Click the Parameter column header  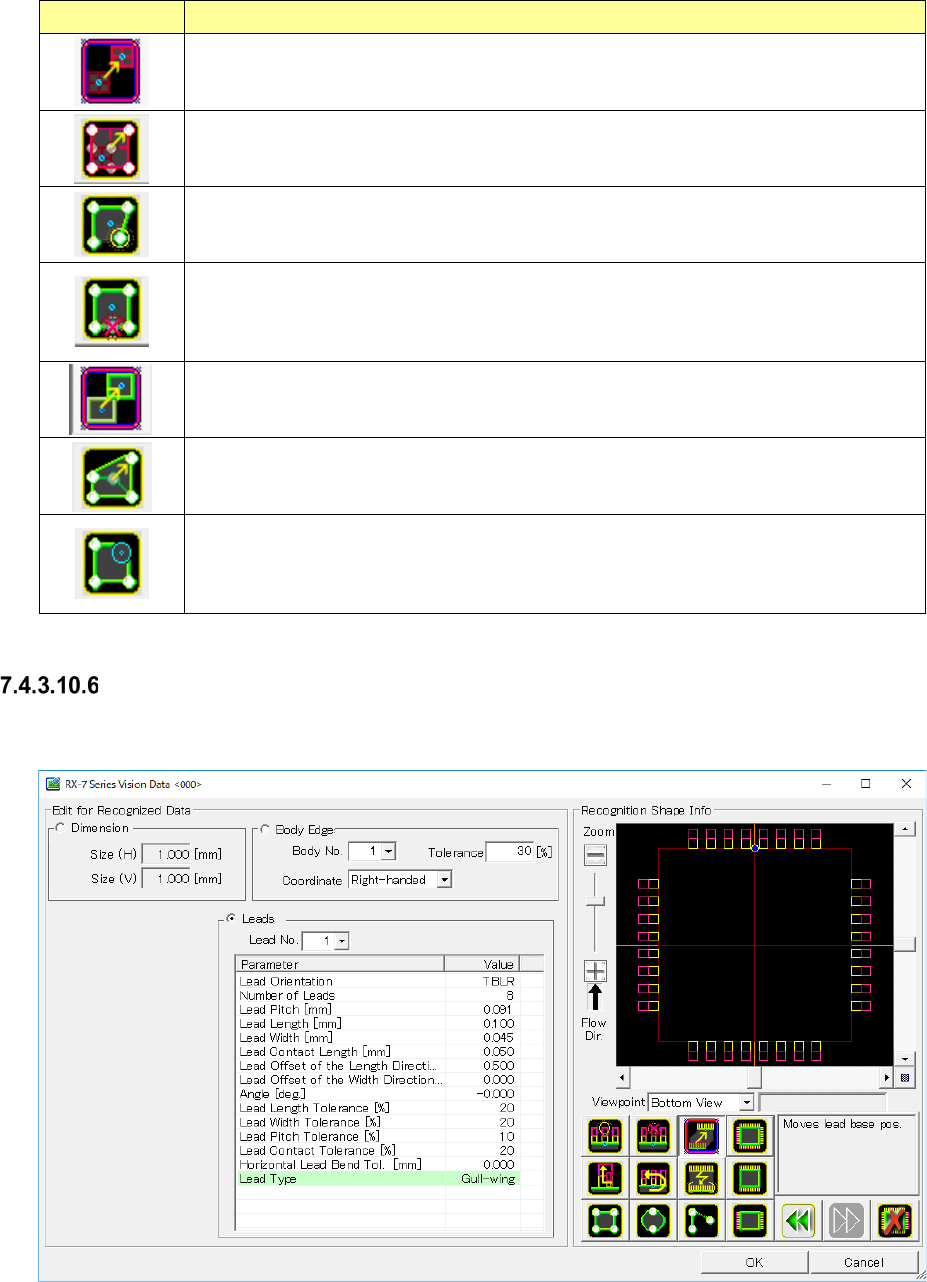[x=340, y=964]
